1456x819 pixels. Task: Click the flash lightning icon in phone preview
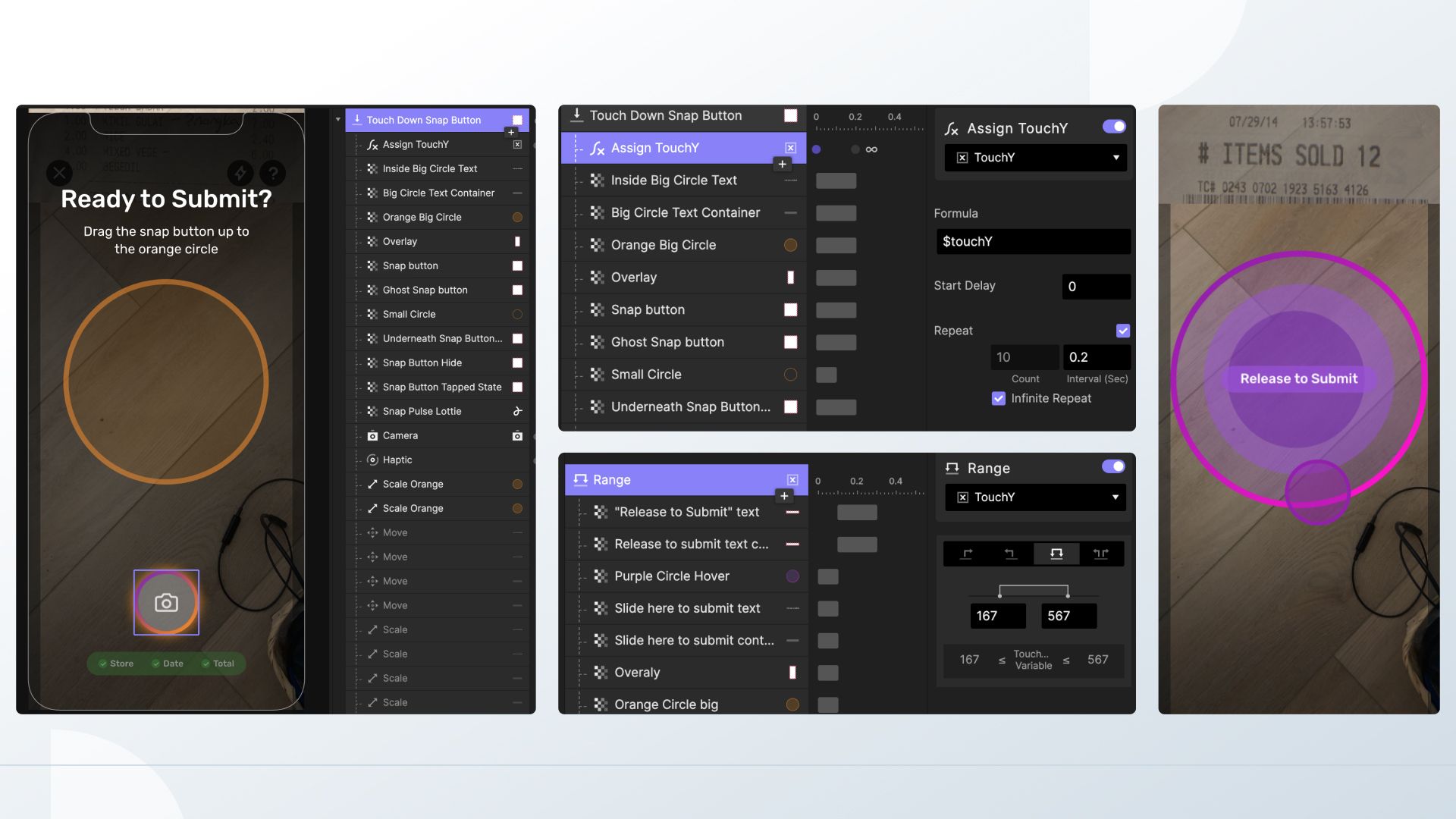(x=240, y=173)
